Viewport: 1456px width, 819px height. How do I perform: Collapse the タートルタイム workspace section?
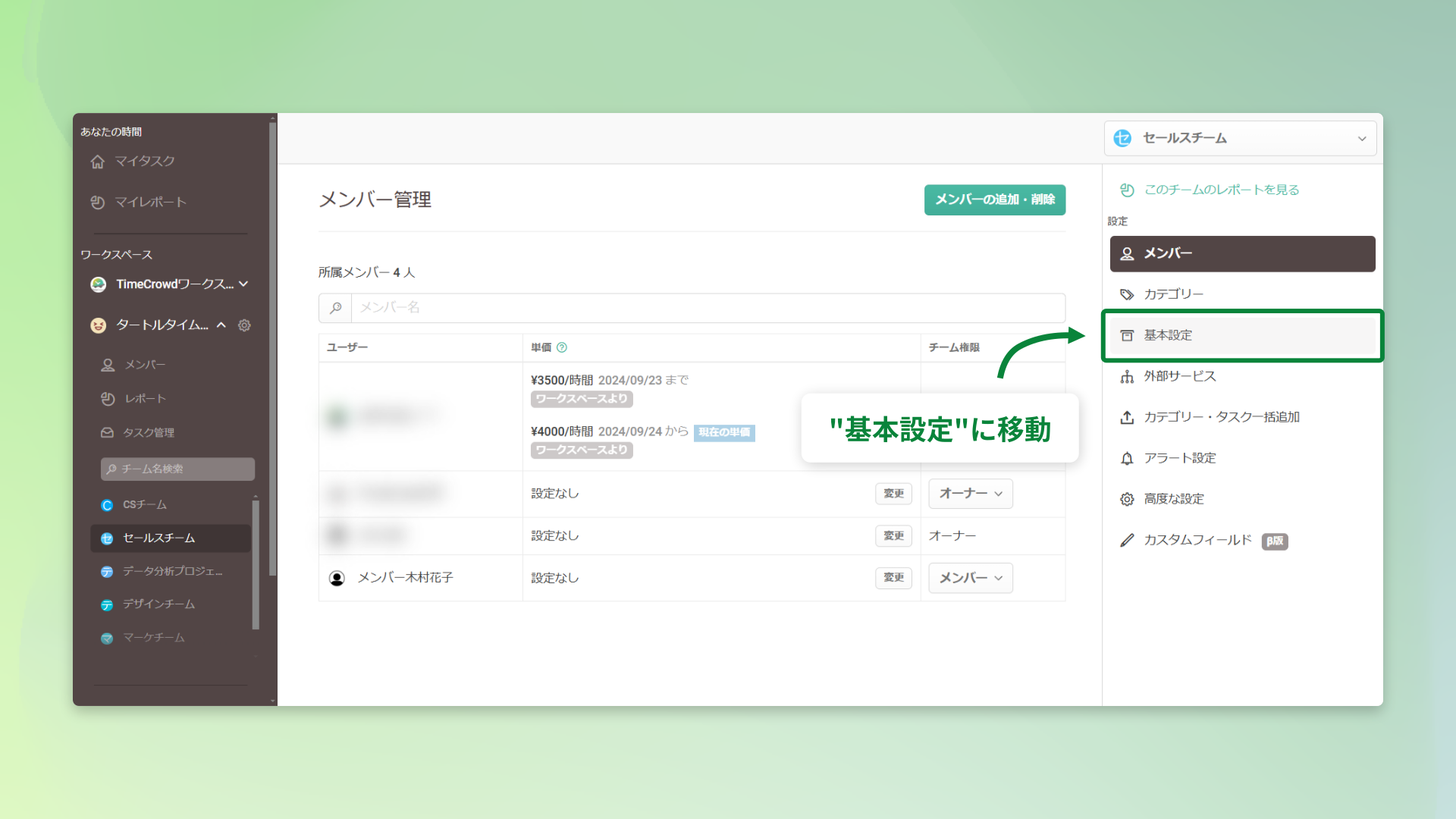point(221,325)
